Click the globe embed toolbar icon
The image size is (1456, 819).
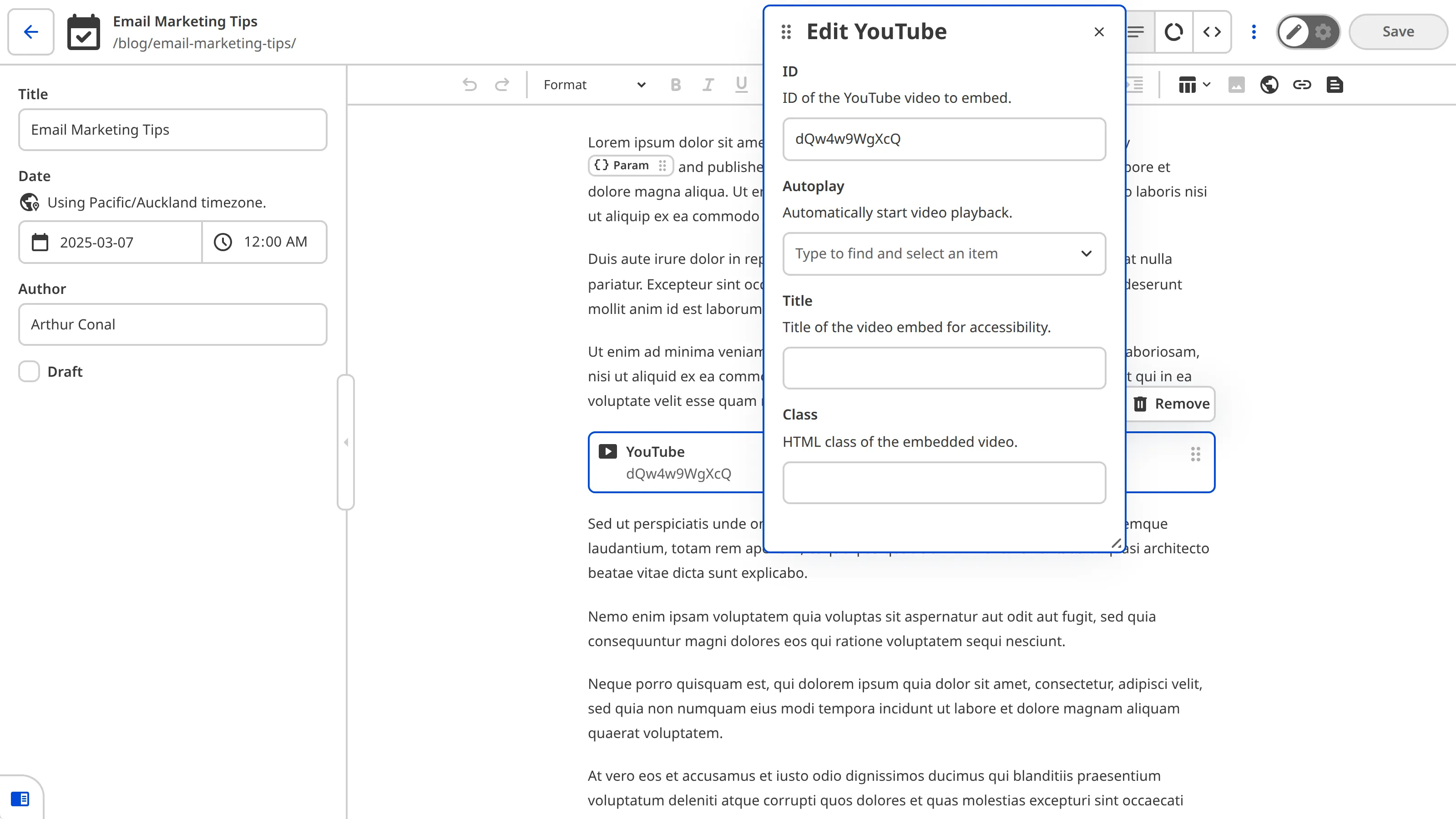coord(1269,85)
